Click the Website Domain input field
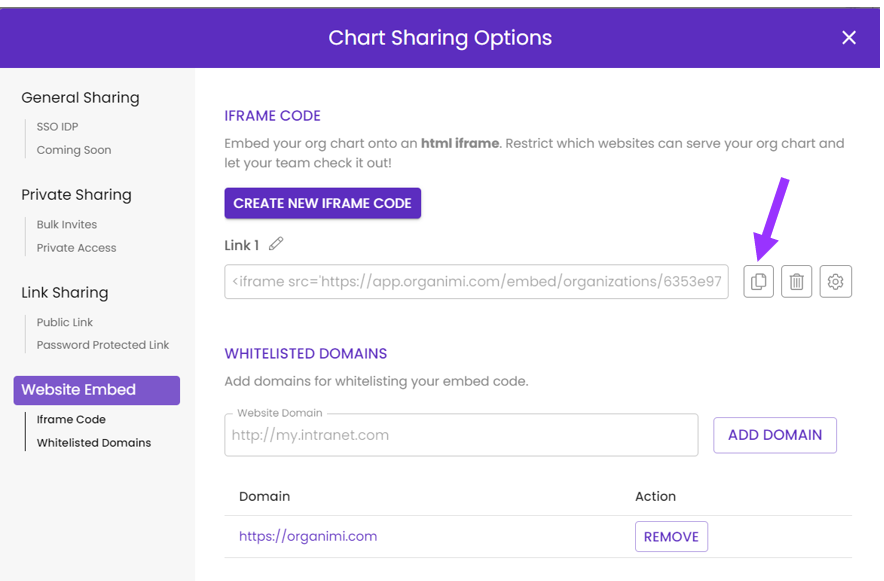884x581 pixels. [460, 437]
